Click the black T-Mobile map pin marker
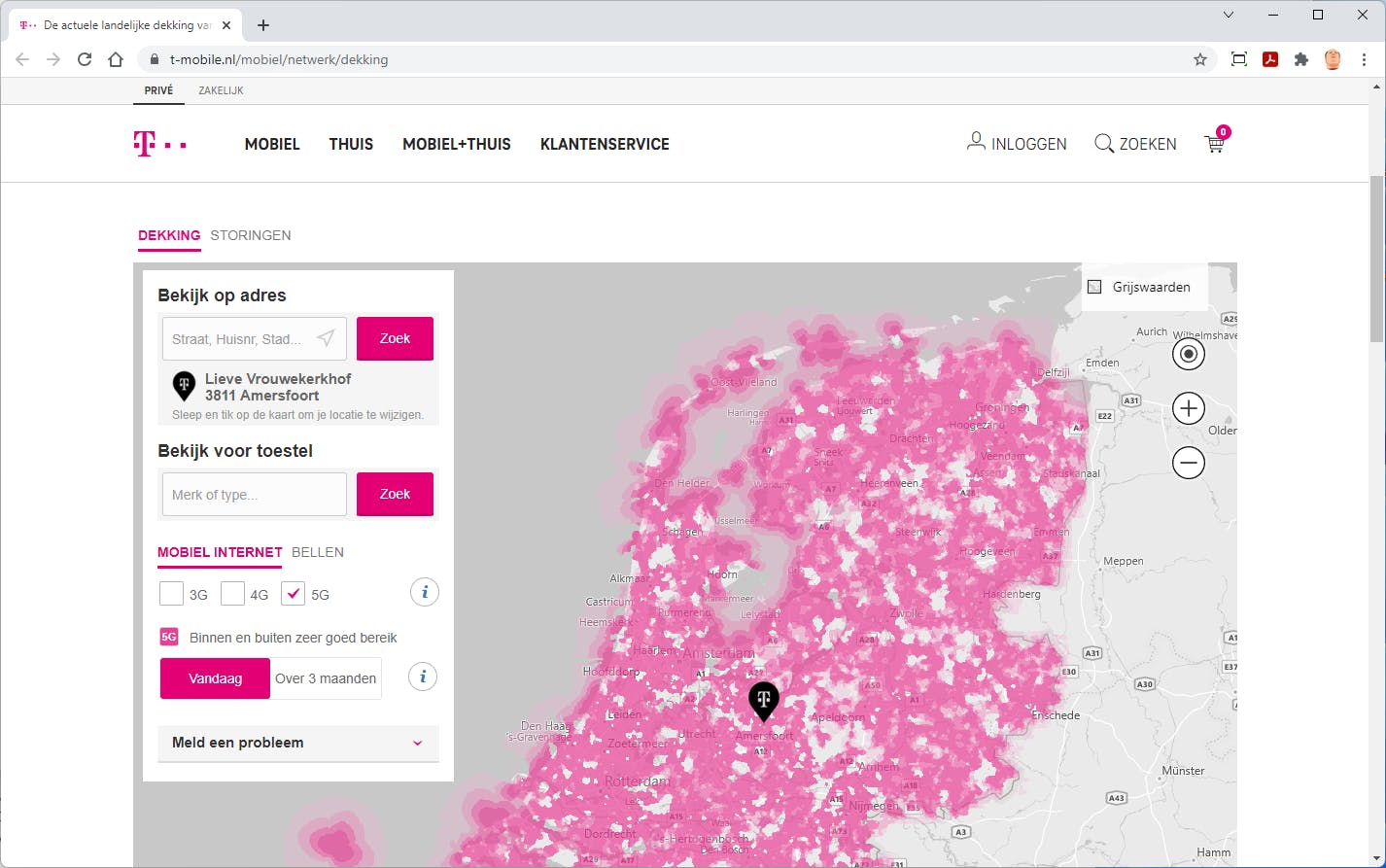 point(763,700)
